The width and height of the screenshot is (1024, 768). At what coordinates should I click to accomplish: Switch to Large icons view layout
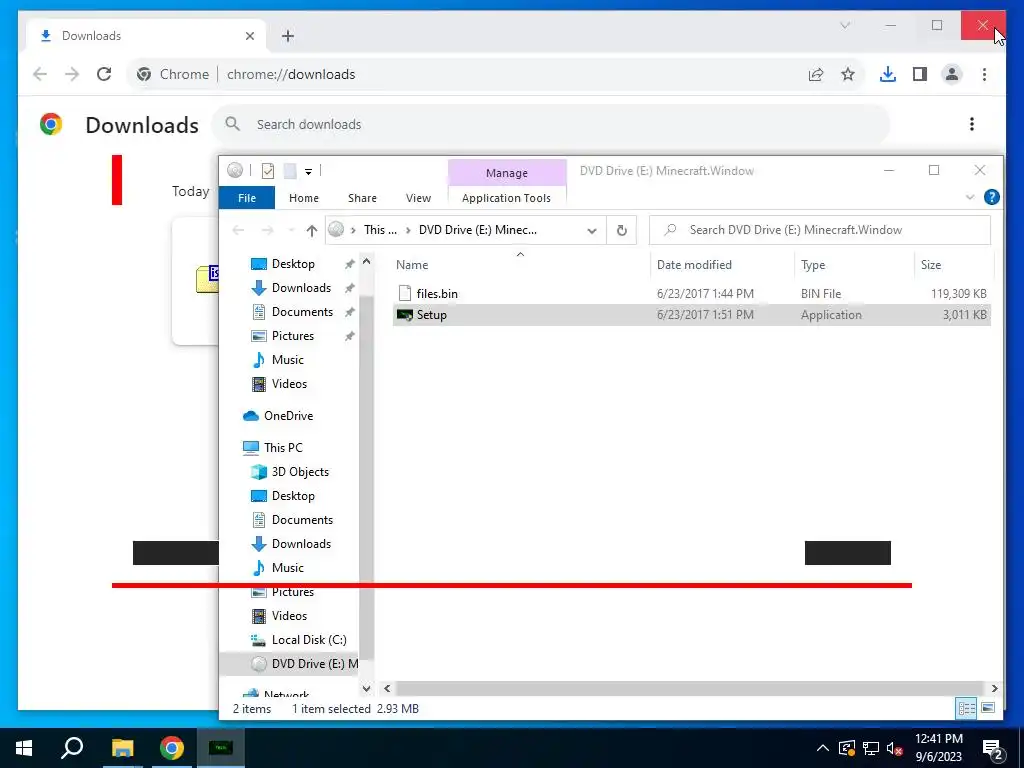click(x=988, y=708)
